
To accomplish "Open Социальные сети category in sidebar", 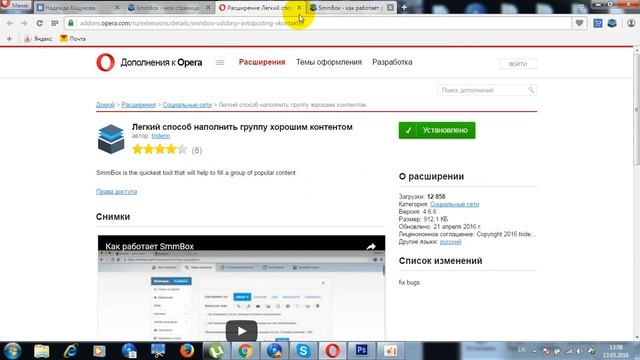I will 454,204.
